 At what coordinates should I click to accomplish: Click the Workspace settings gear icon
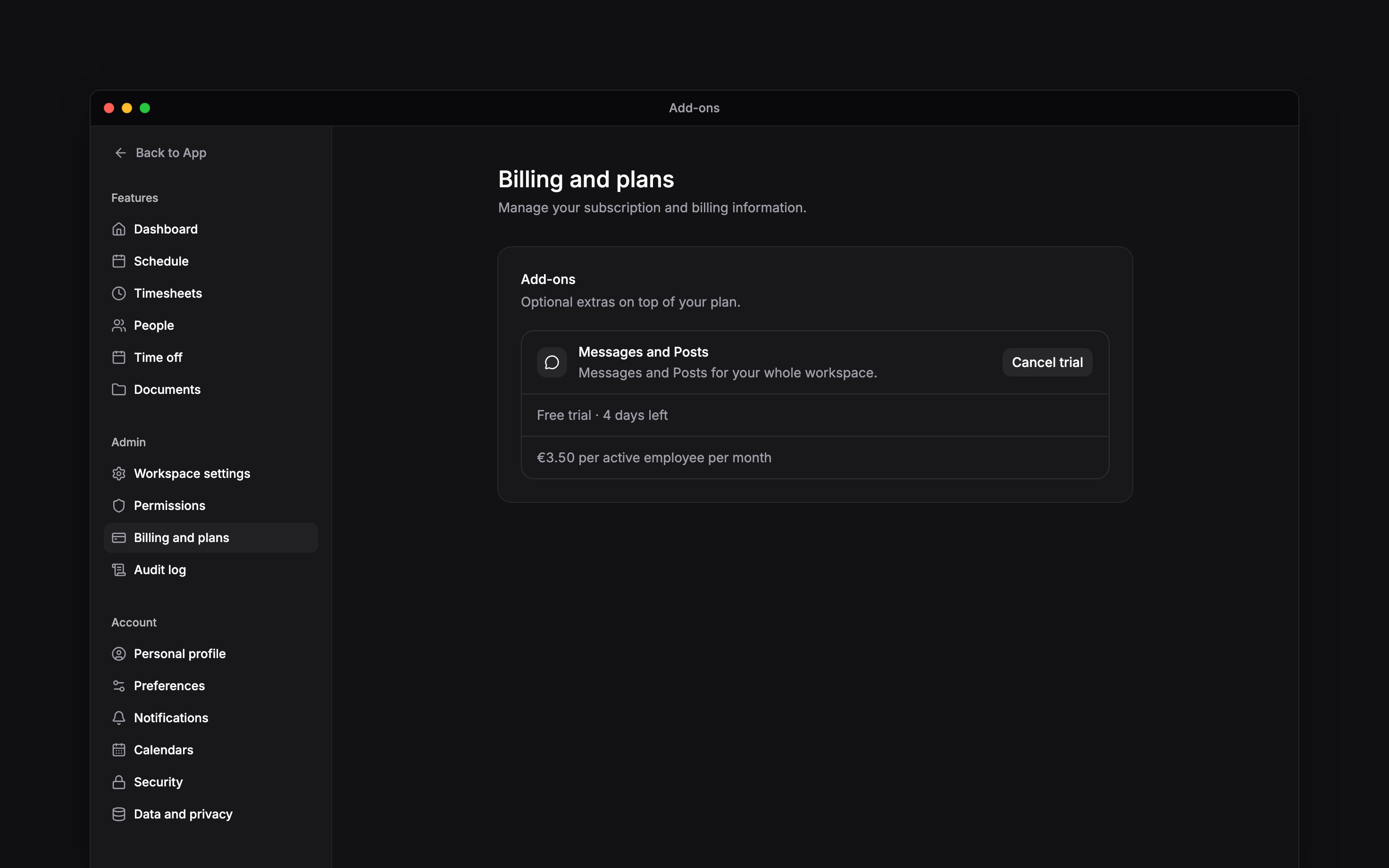click(x=119, y=474)
